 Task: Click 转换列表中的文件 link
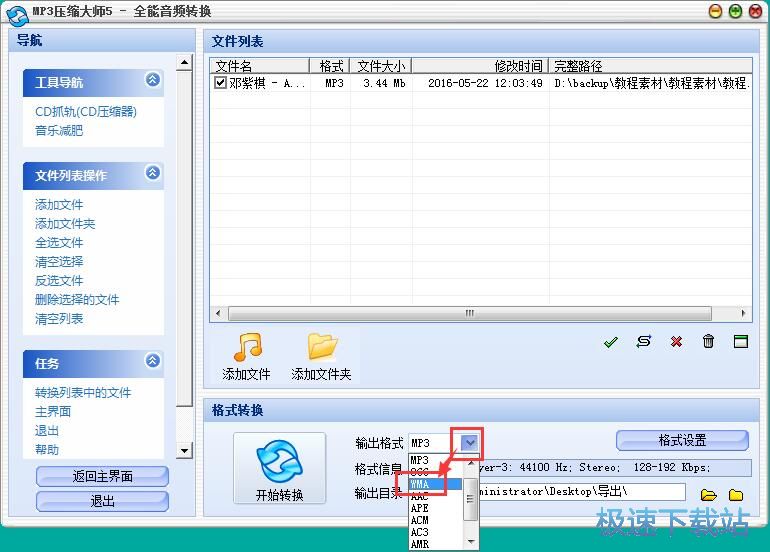point(83,393)
